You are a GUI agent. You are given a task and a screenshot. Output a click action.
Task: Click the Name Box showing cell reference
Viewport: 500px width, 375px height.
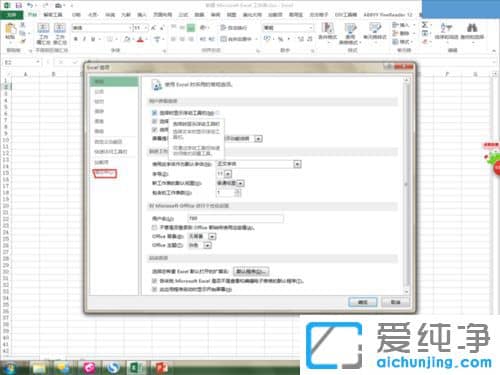point(22,62)
